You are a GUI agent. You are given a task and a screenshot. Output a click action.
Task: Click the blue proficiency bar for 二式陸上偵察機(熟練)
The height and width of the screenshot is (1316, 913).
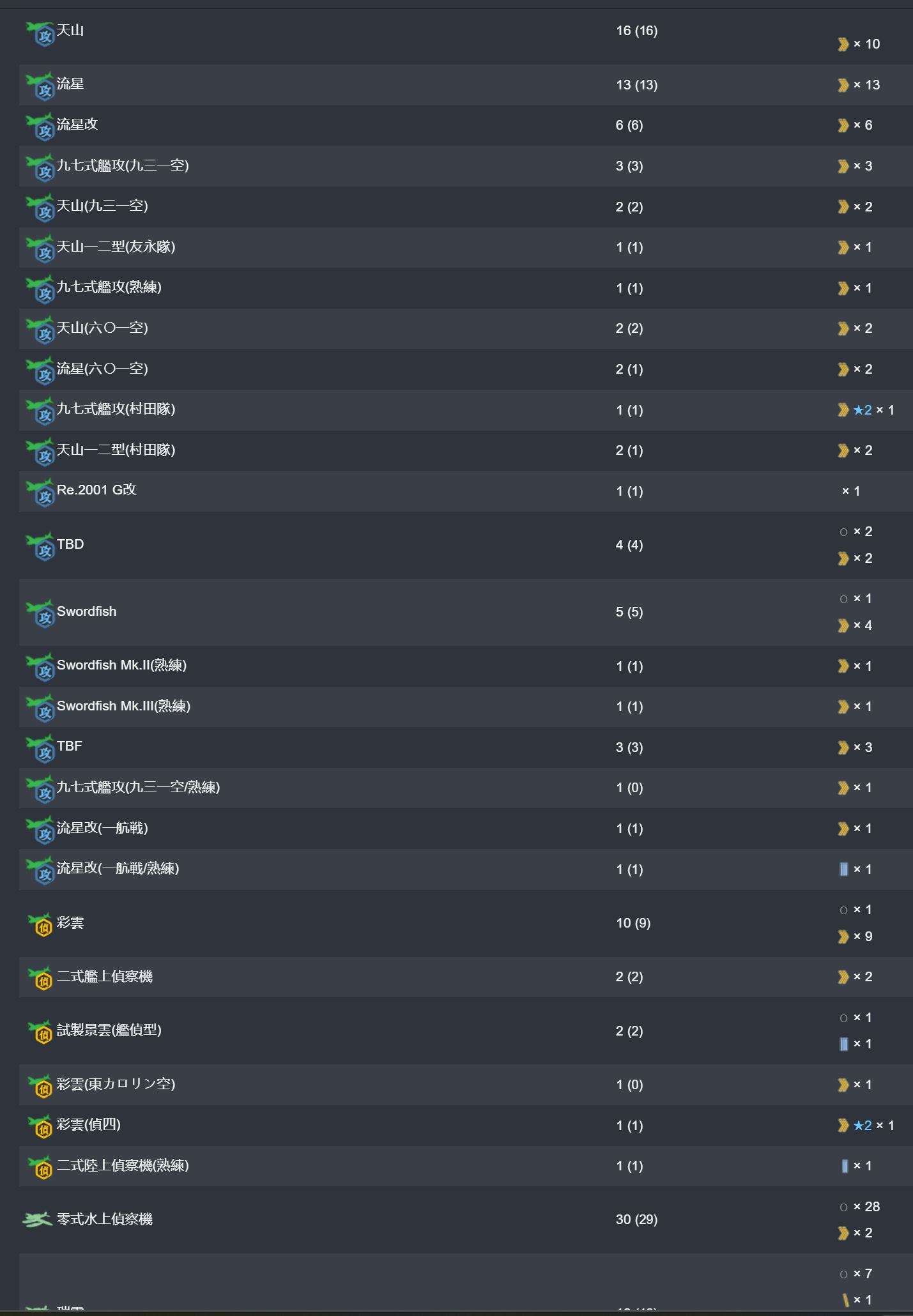845,1166
